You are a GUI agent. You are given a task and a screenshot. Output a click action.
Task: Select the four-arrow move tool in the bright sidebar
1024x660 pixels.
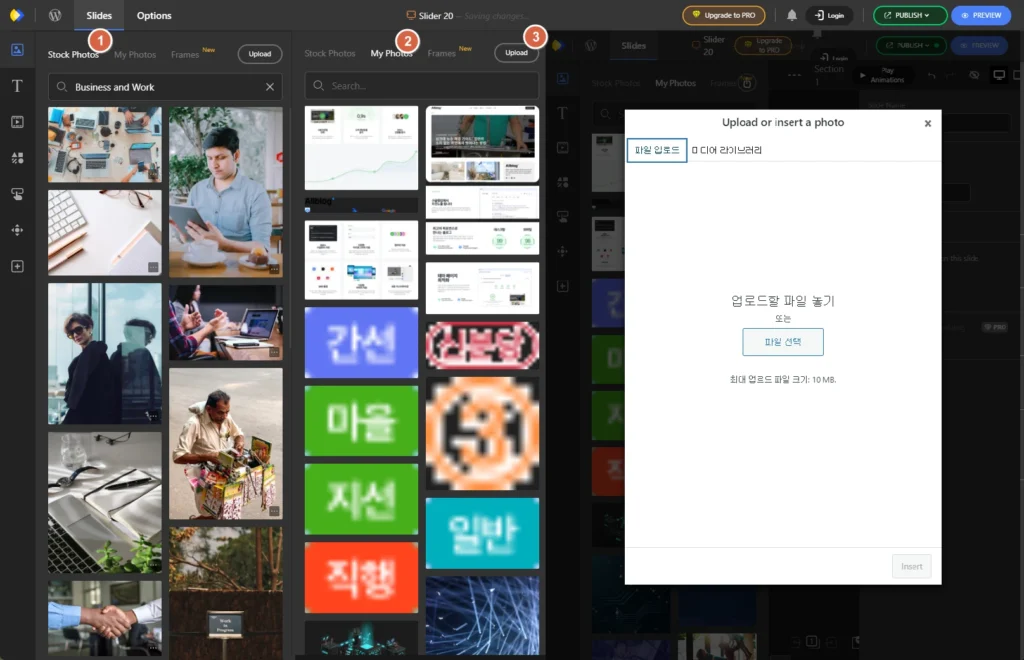click(18, 230)
